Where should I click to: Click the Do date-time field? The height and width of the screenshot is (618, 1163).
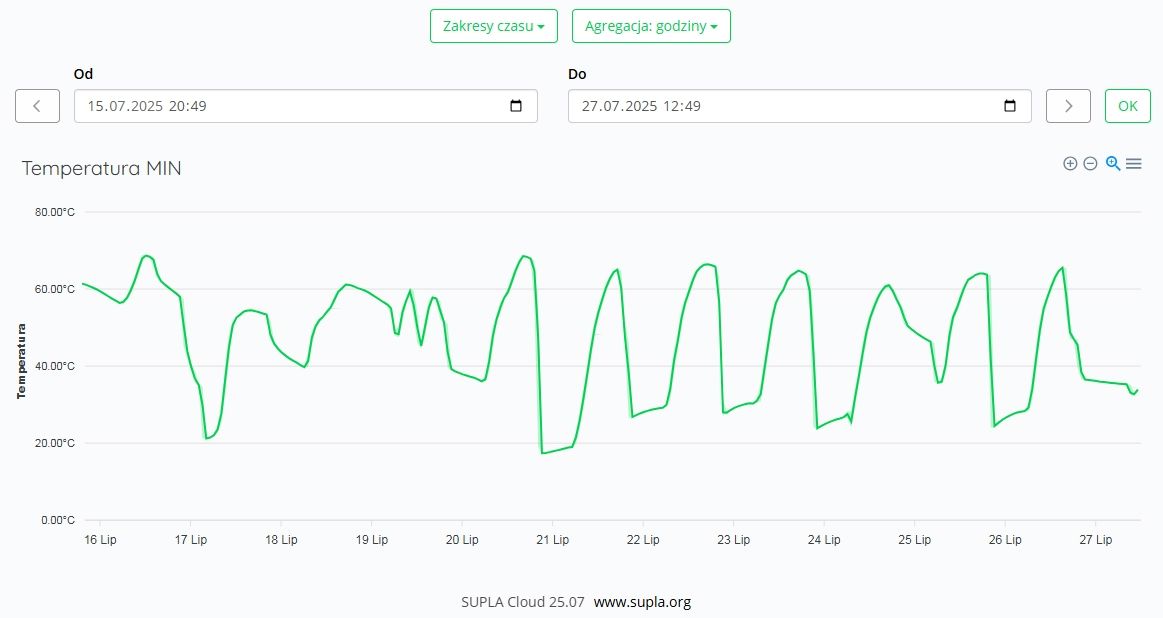click(800, 106)
